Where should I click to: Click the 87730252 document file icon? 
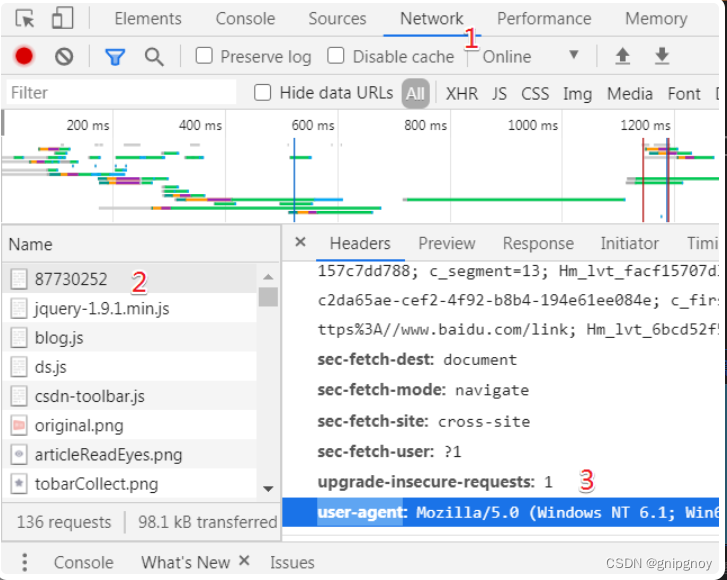[x=19, y=279]
